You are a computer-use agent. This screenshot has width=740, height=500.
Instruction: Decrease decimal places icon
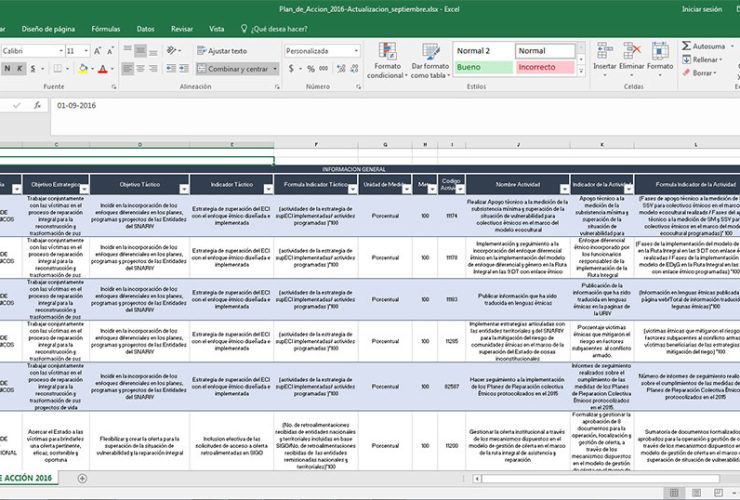tap(354, 69)
